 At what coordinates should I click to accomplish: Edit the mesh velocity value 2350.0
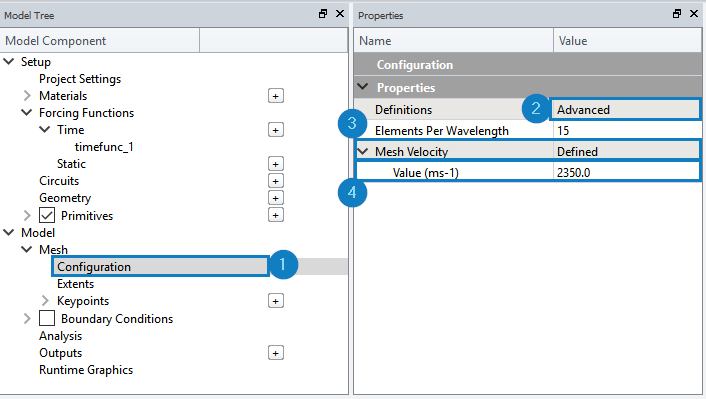coord(627,172)
